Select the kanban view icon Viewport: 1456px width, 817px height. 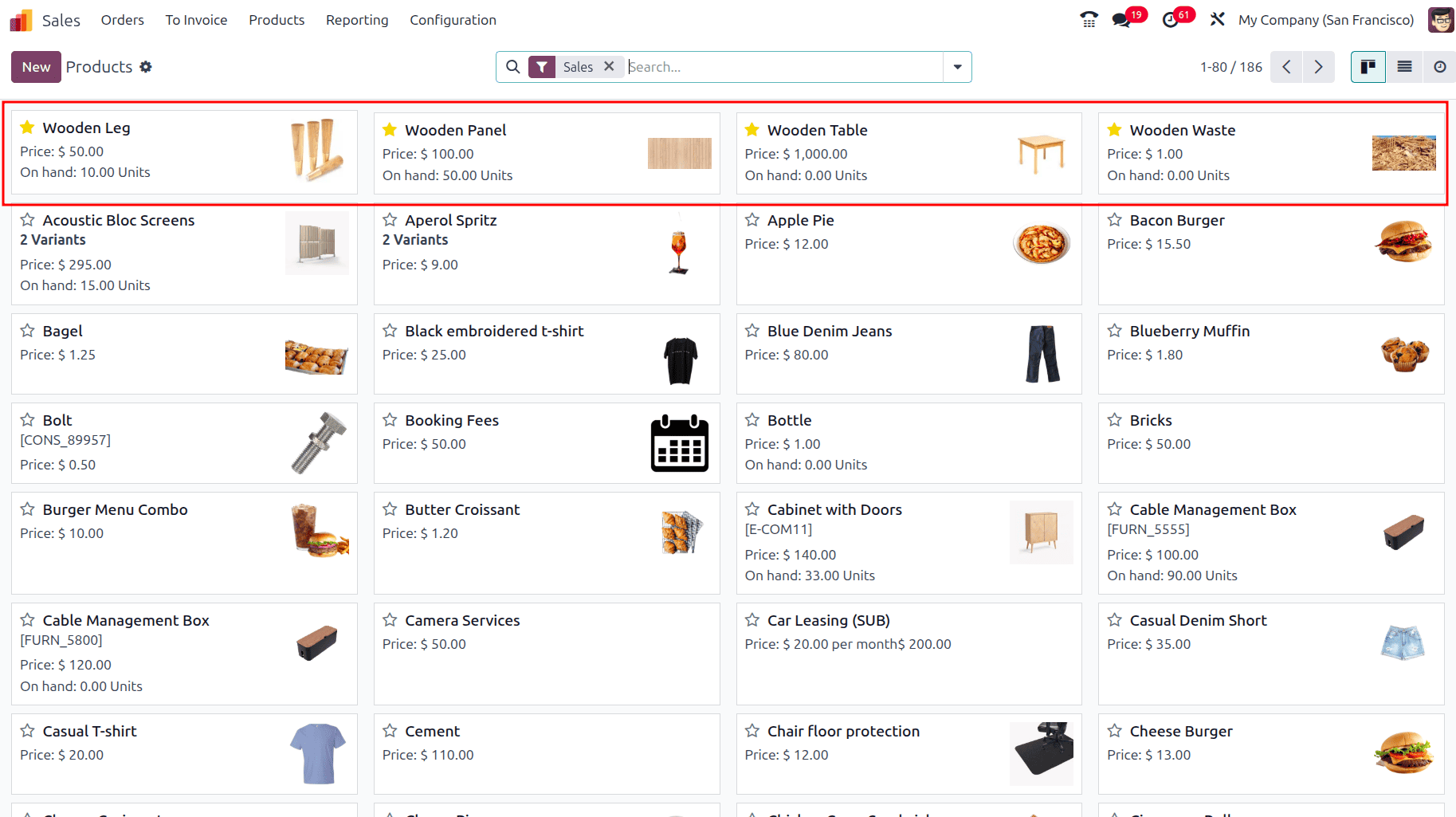point(1368,67)
